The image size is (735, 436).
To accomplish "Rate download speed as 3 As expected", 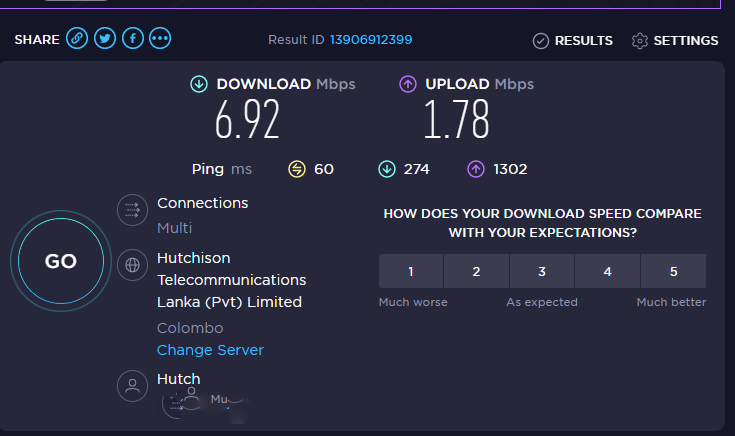I will point(542,271).
